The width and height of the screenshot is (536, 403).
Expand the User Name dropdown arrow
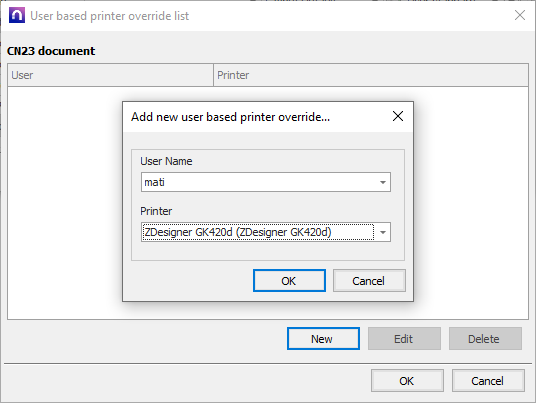click(x=383, y=182)
